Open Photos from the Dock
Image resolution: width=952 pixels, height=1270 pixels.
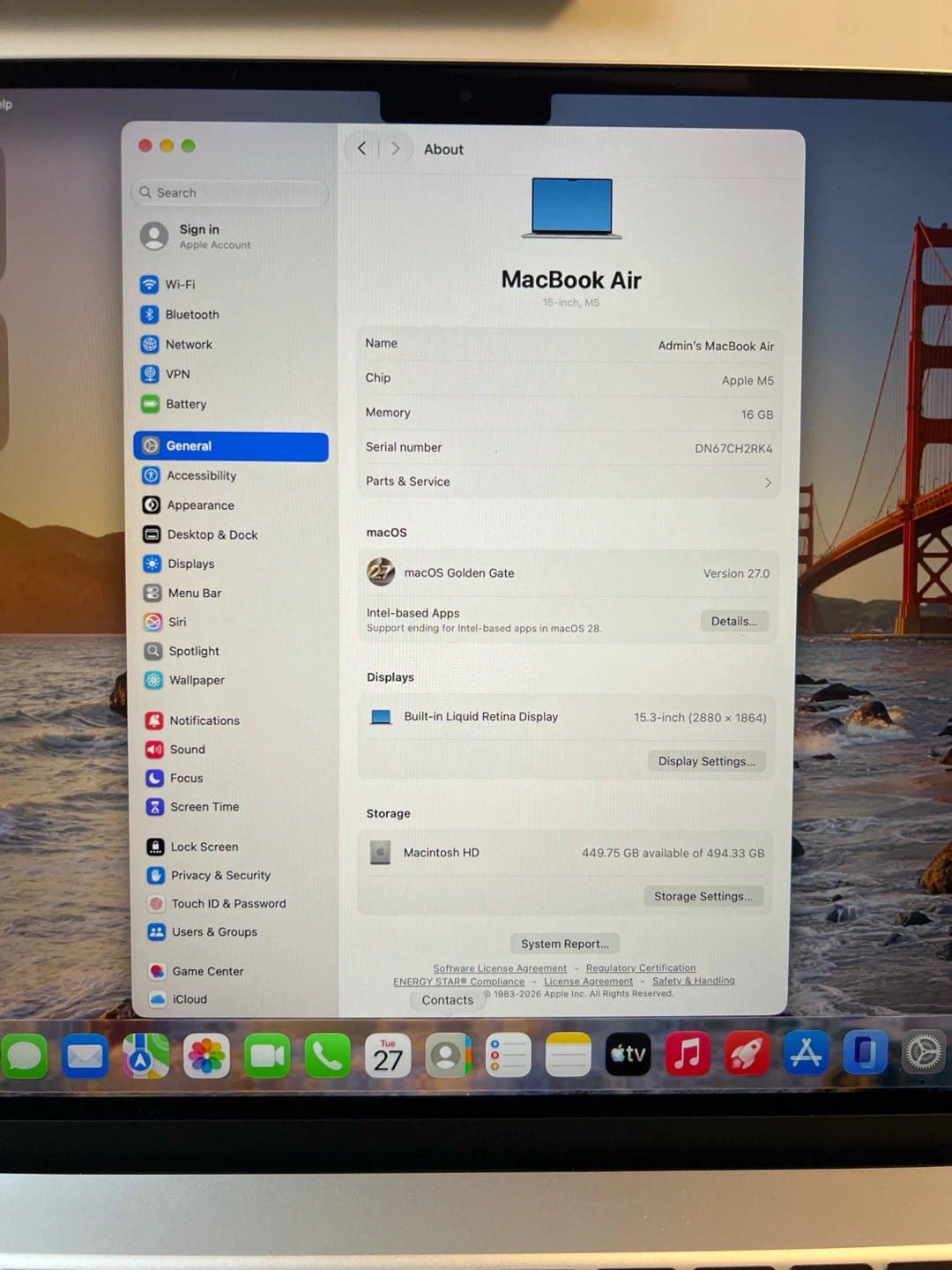click(x=206, y=1056)
